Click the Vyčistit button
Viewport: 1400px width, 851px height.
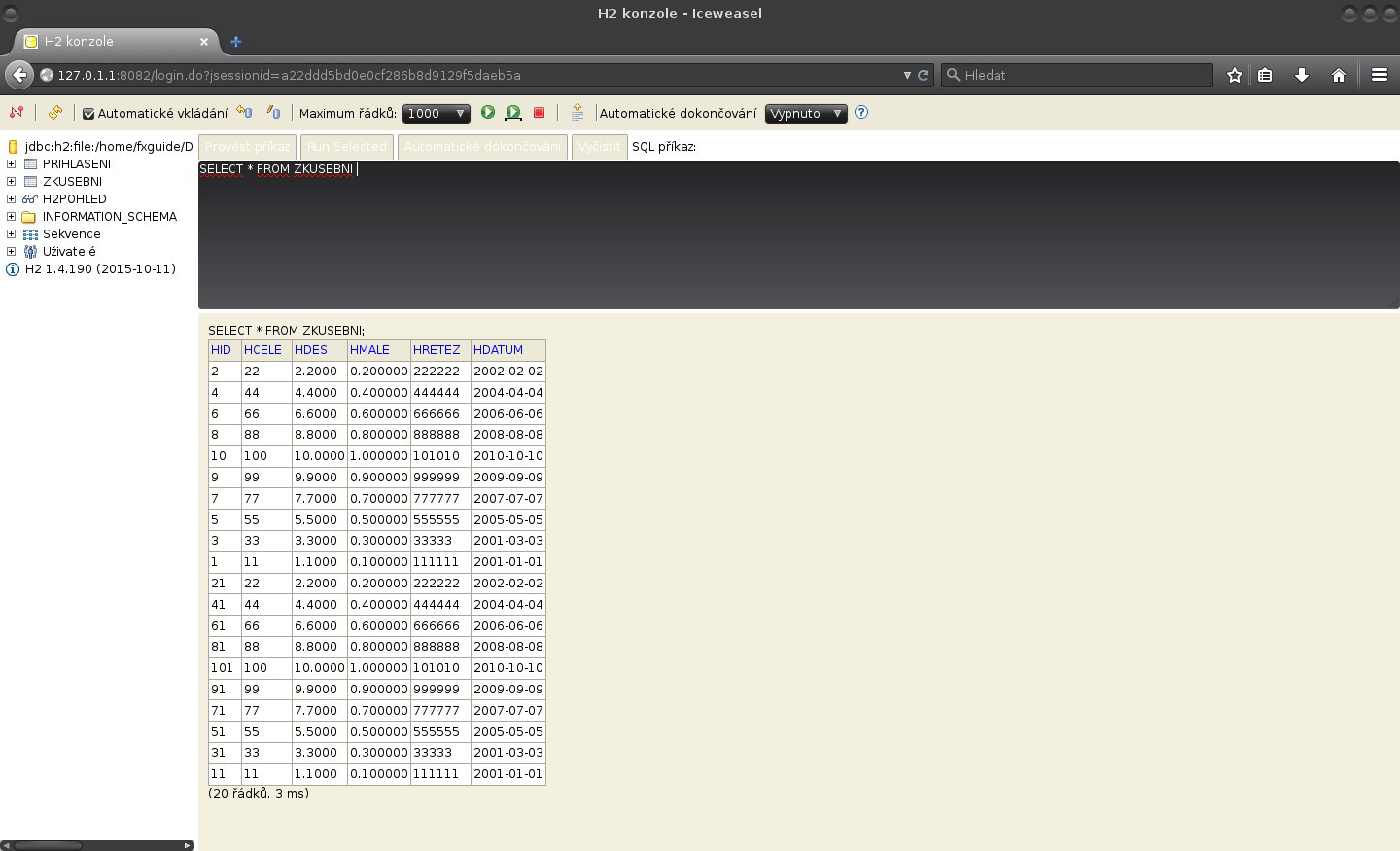coord(600,147)
